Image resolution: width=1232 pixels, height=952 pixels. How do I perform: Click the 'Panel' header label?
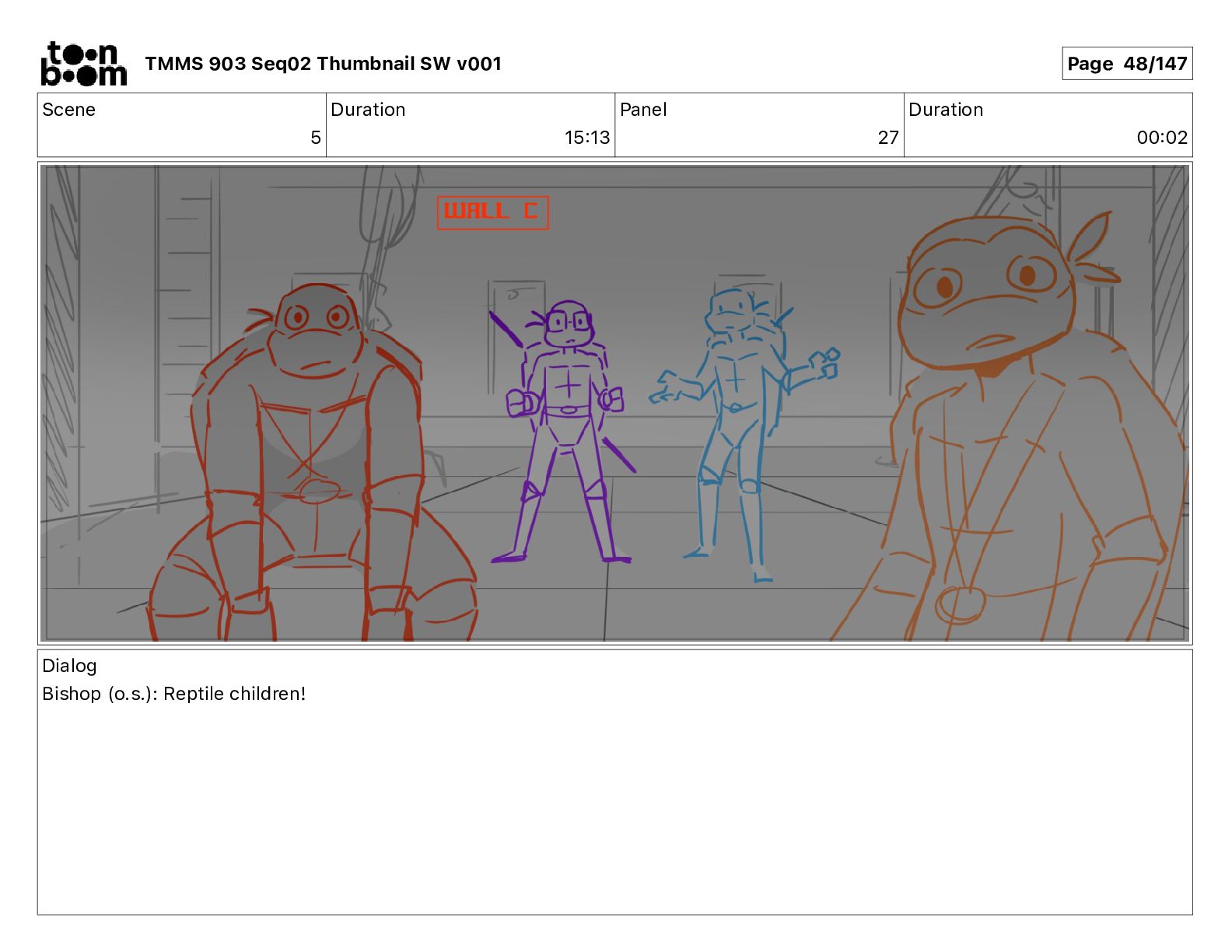click(643, 110)
